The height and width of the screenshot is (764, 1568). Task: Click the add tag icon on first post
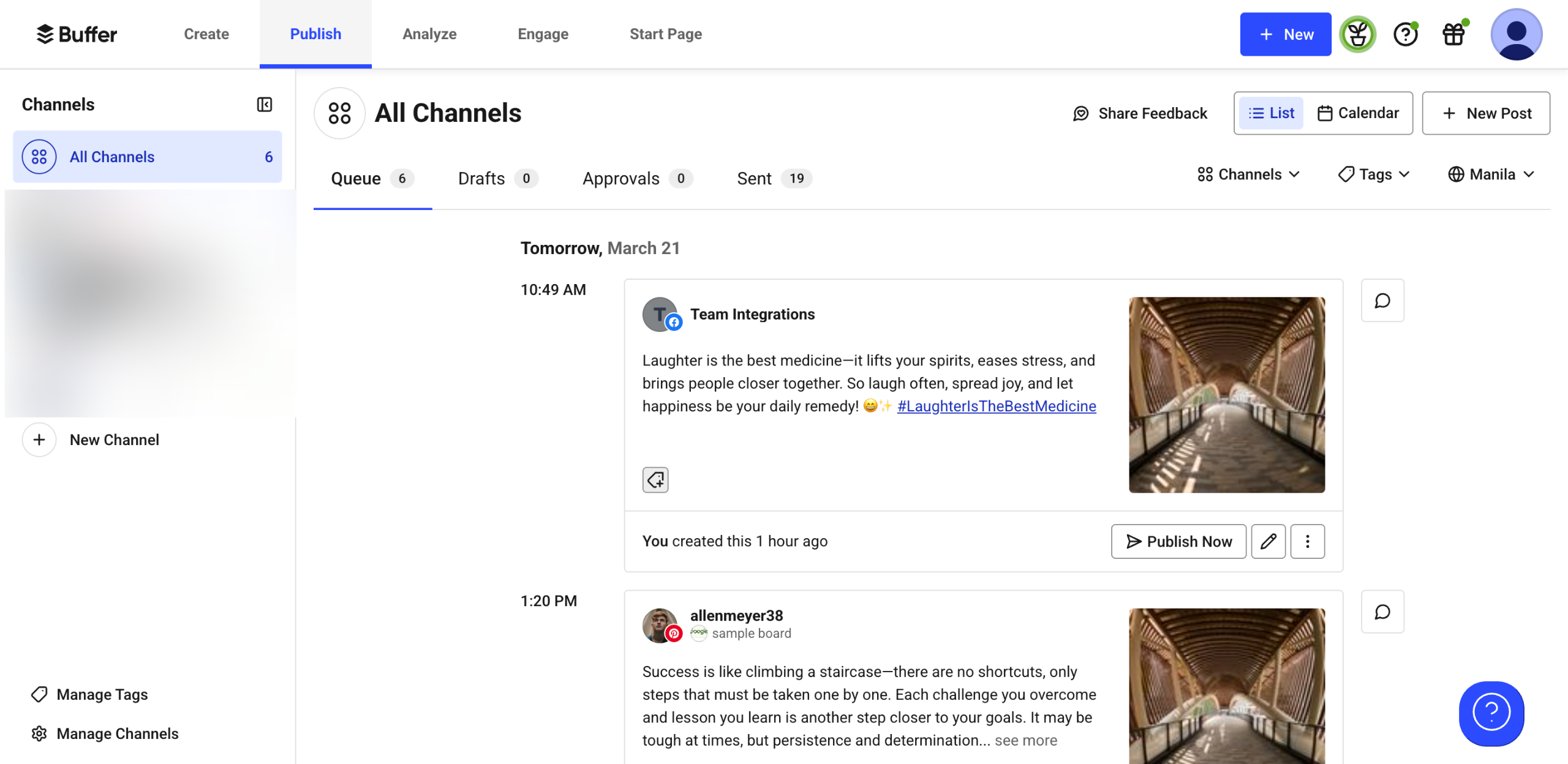coord(655,479)
